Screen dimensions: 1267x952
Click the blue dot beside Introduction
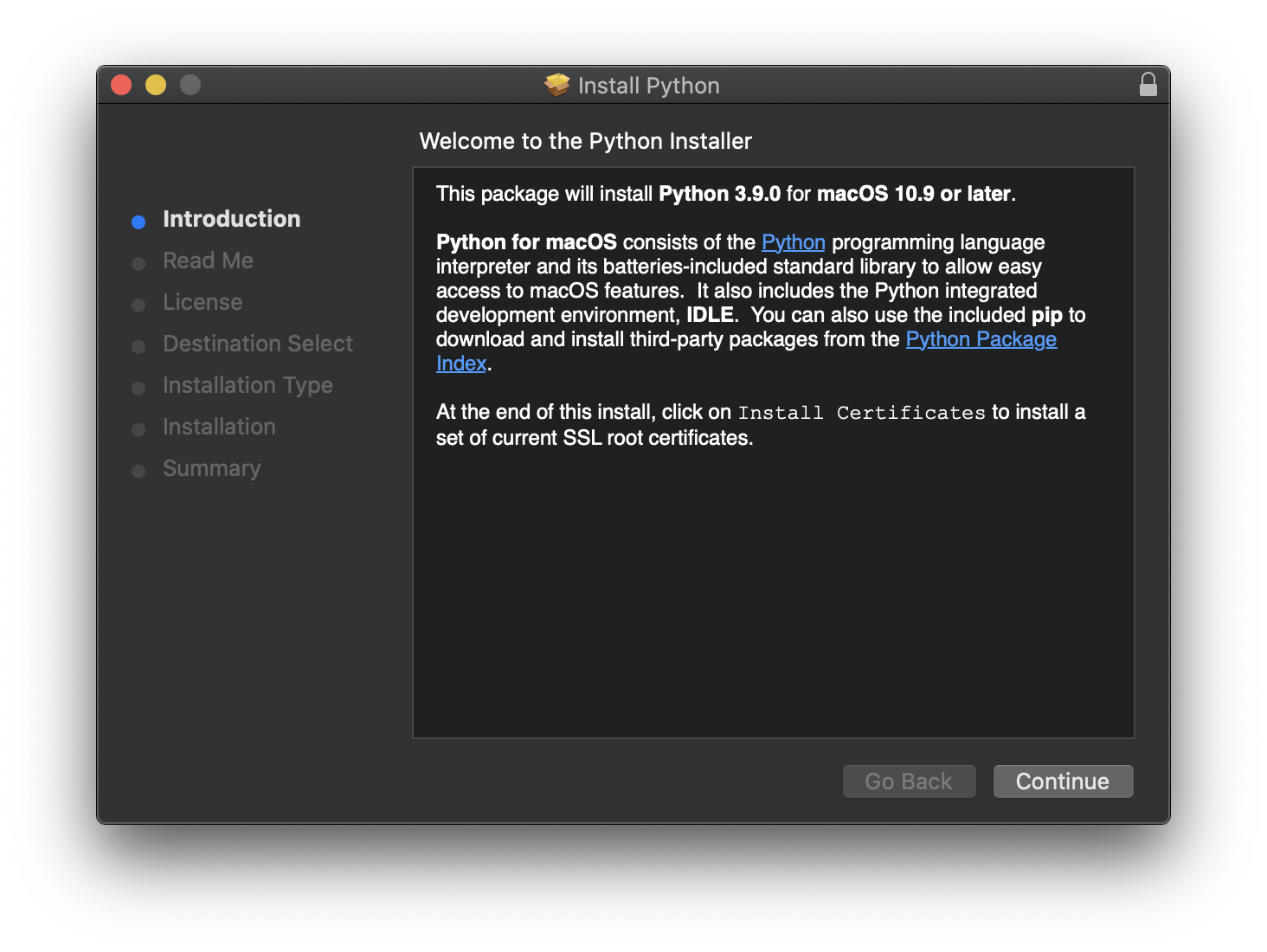click(x=138, y=222)
